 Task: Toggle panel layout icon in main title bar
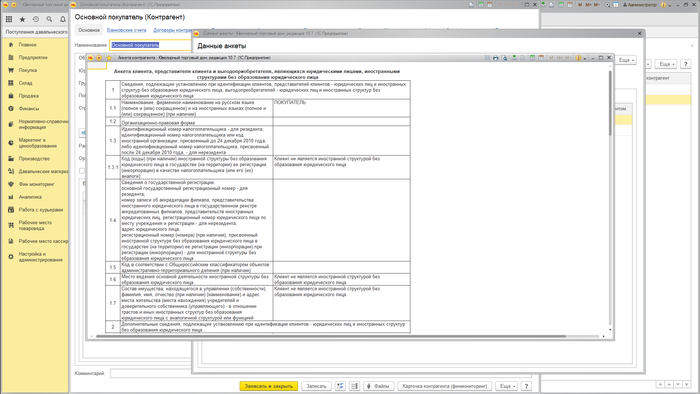616,4
